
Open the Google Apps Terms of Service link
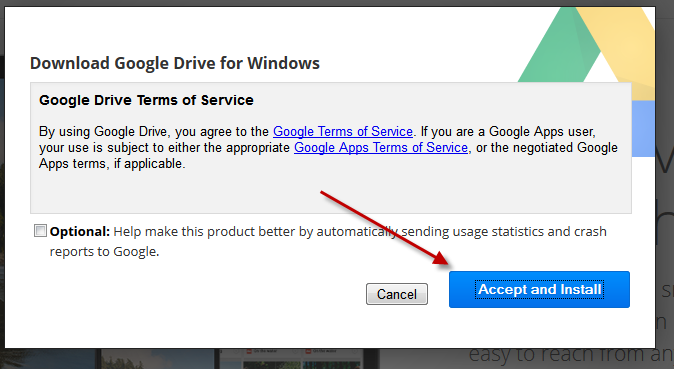pos(381,148)
